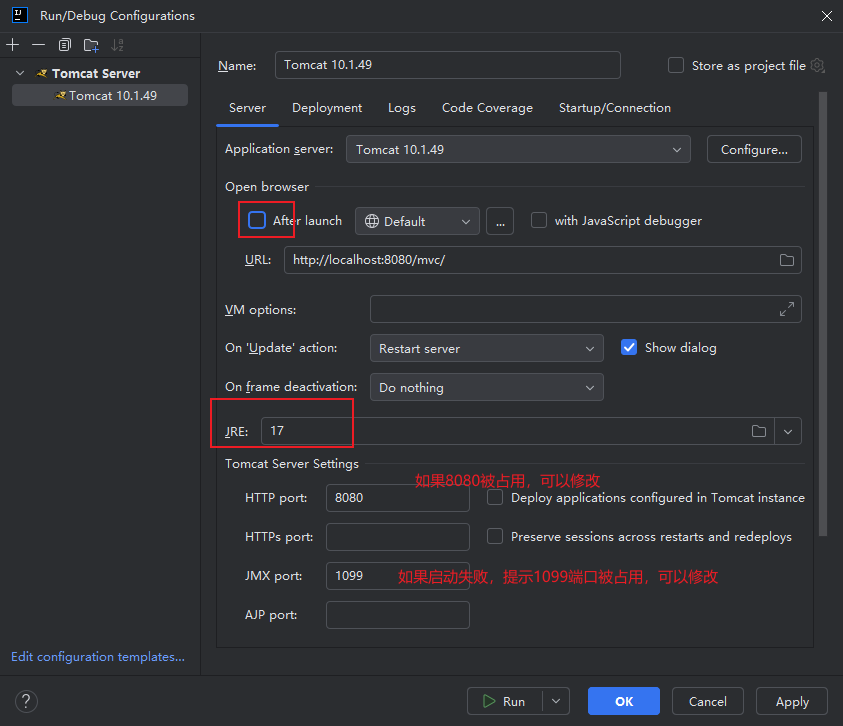
Task: Uncheck Show dialog
Action: coord(629,347)
